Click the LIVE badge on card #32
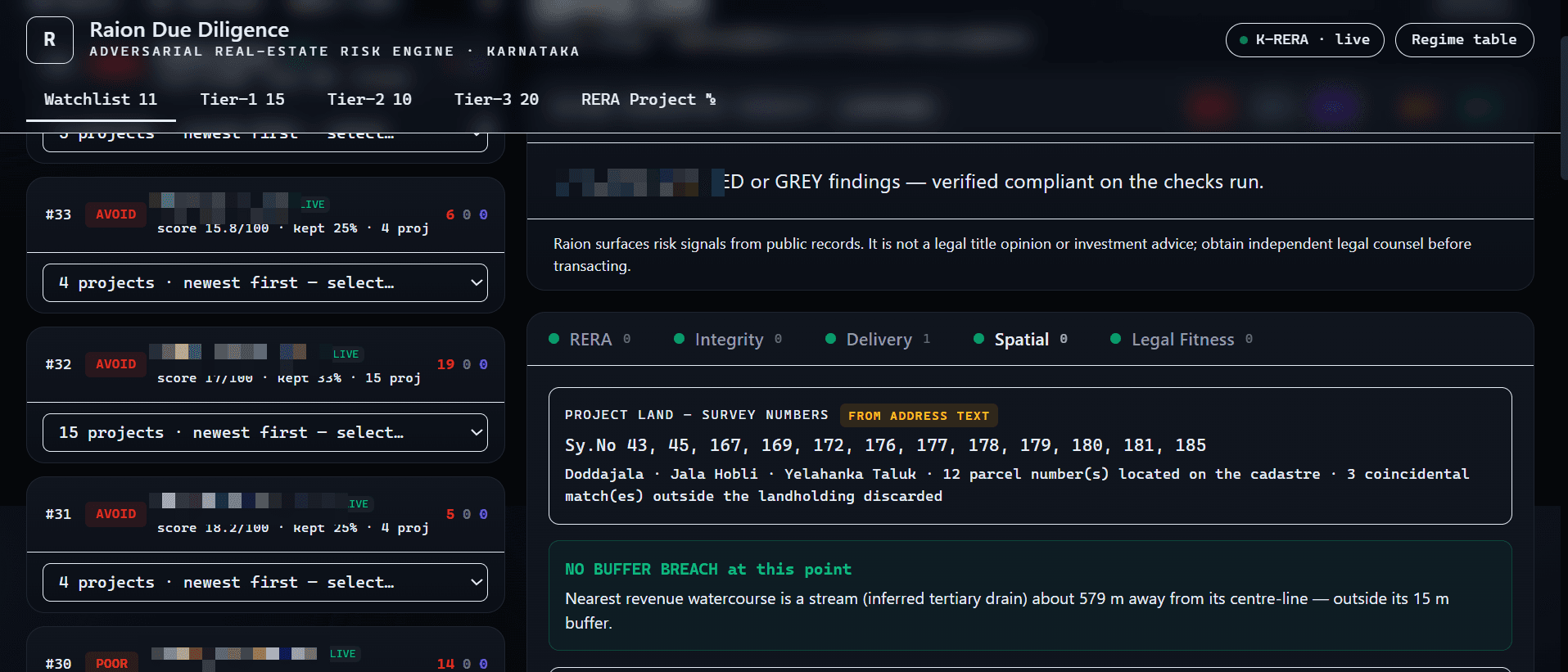The image size is (1568, 672). pos(346,354)
